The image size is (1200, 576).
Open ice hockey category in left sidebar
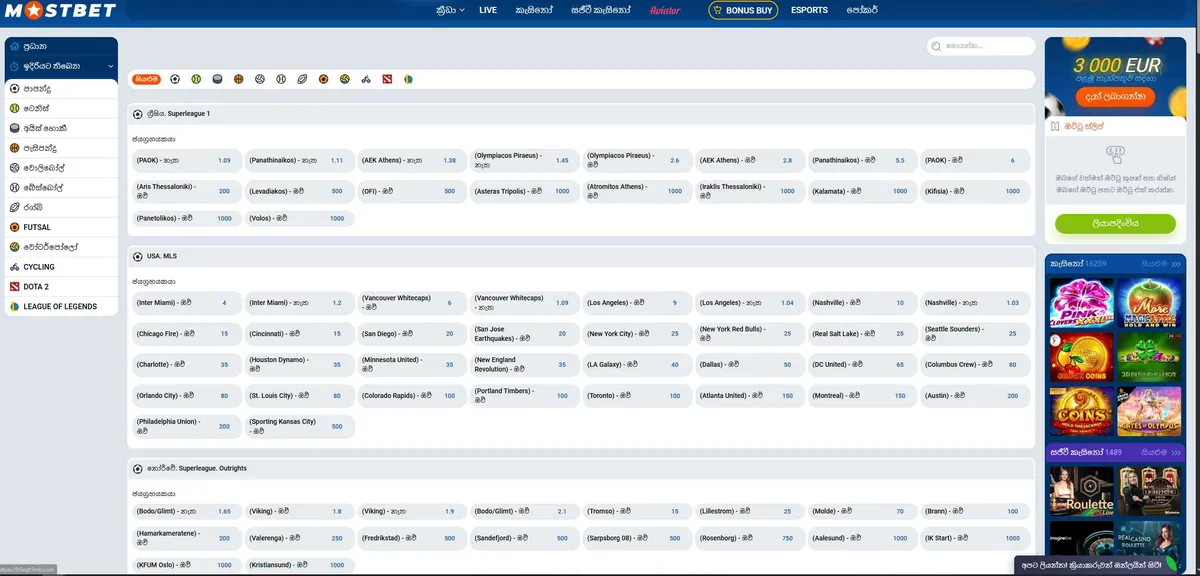[x=61, y=129]
